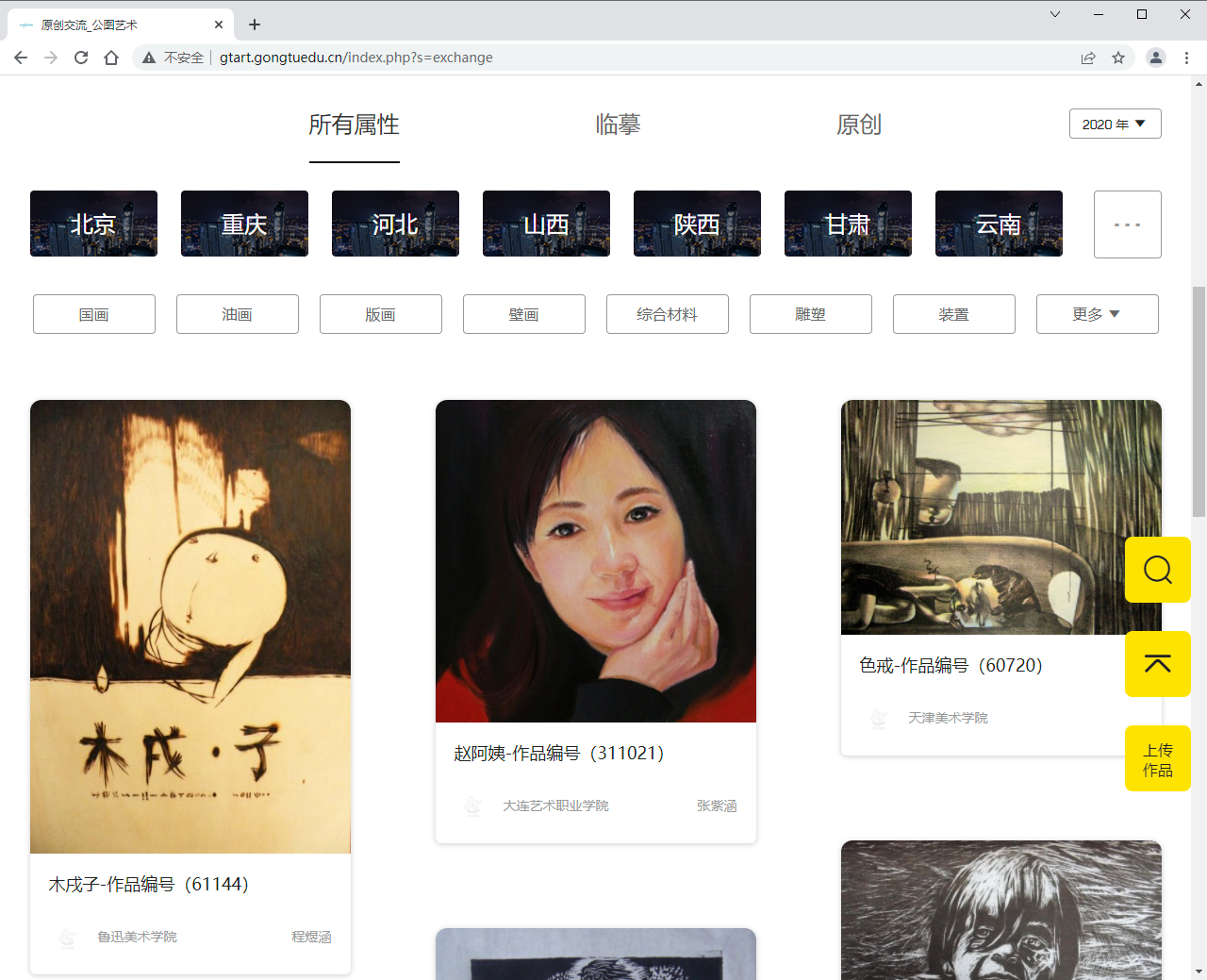Select the 所有属性 tab
This screenshot has height=980, width=1207.
pos(355,125)
